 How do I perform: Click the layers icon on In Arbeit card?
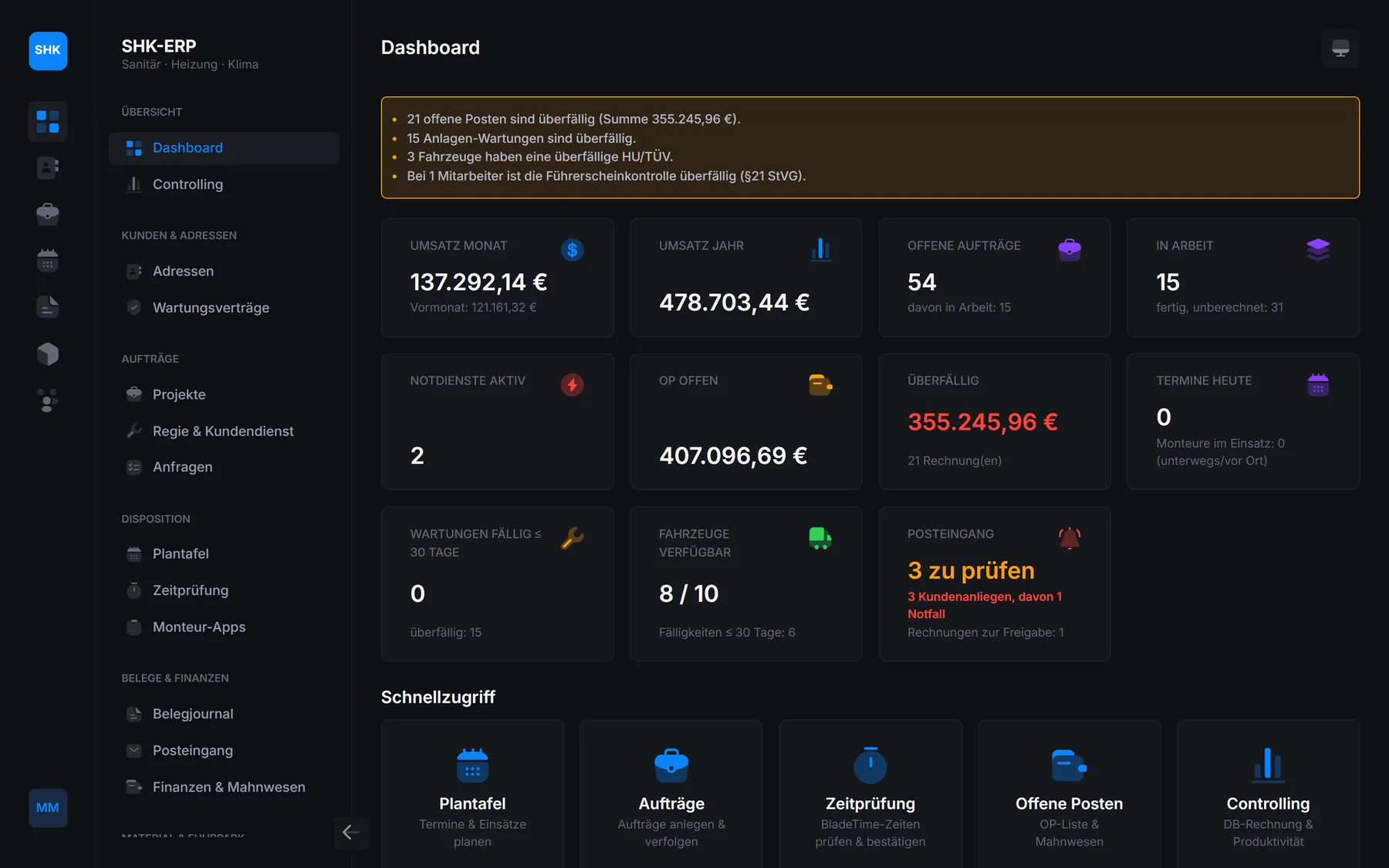(x=1318, y=250)
